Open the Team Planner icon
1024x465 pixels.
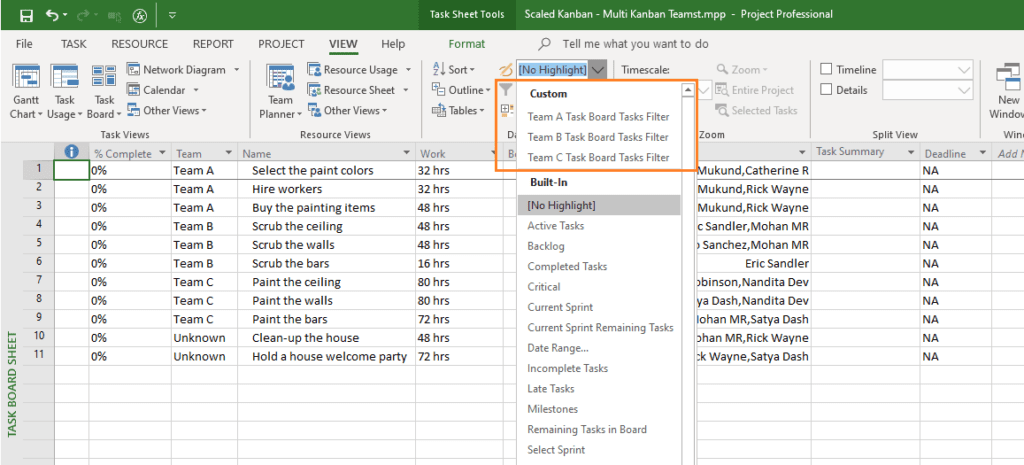(x=280, y=78)
